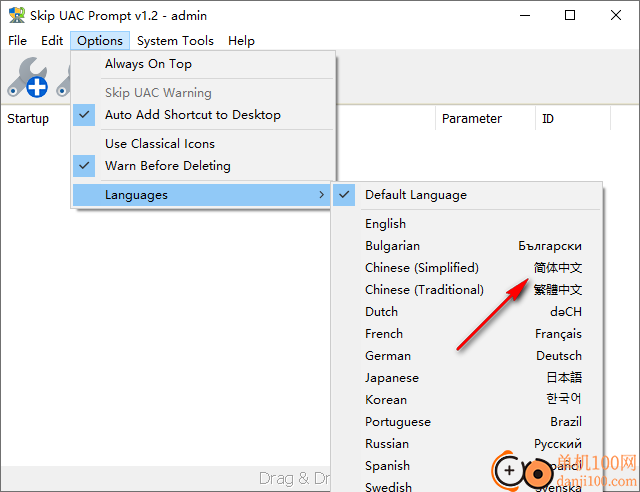
Task: Maximize the Skip UAC Prompt window
Action: (x=570, y=16)
